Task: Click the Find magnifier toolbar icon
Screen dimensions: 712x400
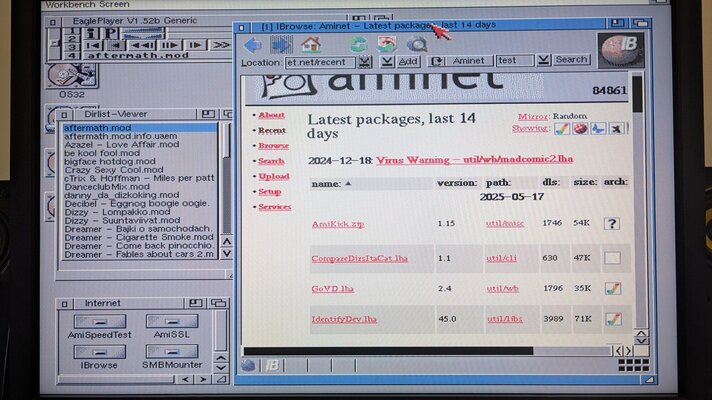Action: pos(416,45)
